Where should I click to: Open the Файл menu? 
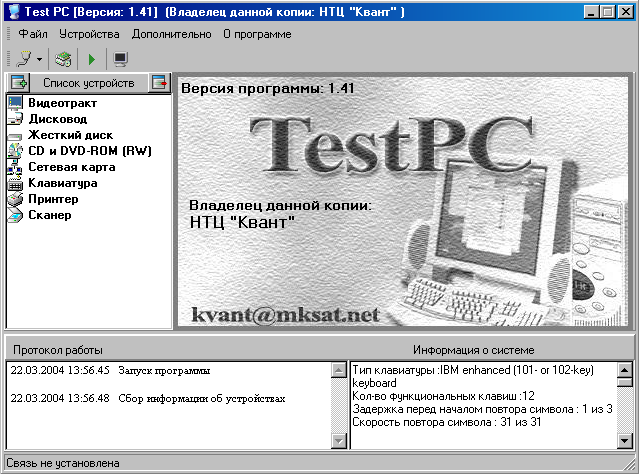coord(33,34)
